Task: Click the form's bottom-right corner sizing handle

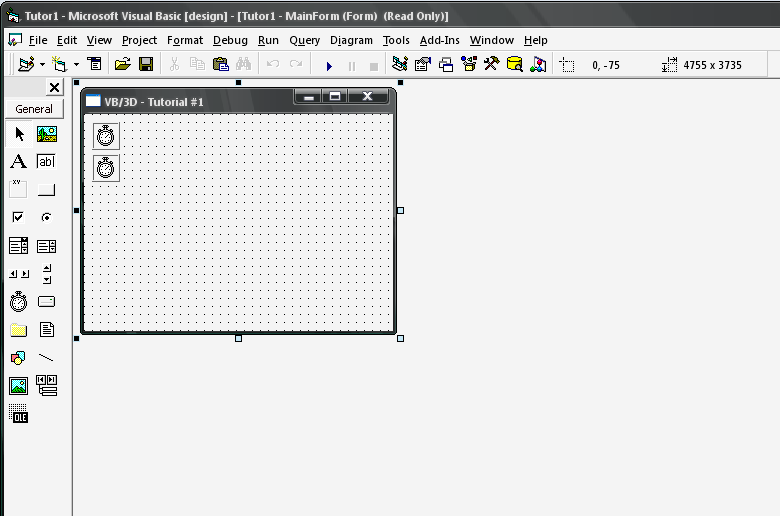Action: pos(400,338)
